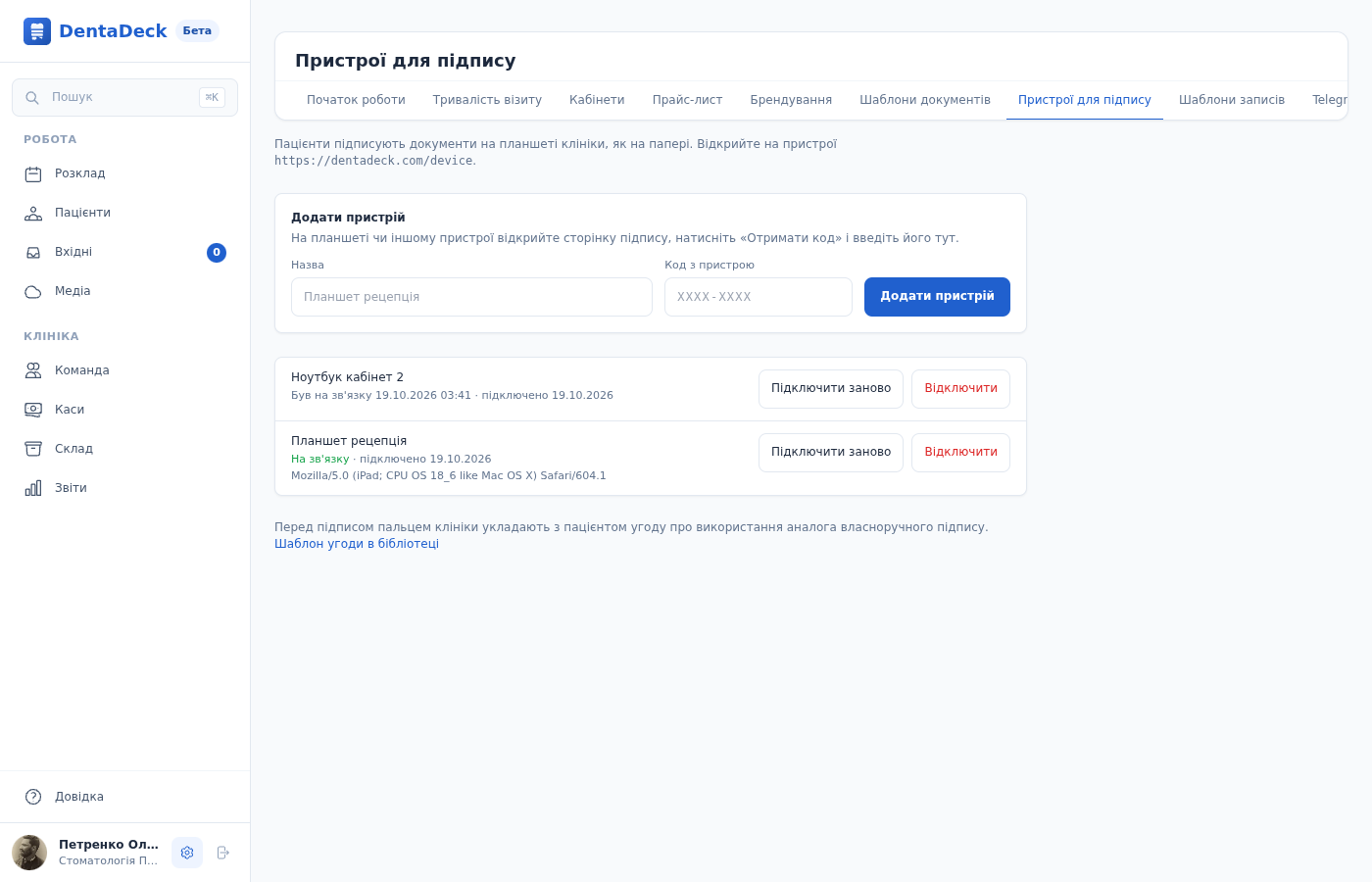
Task: Open the Кабінети tab
Action: tap(597, 100)
